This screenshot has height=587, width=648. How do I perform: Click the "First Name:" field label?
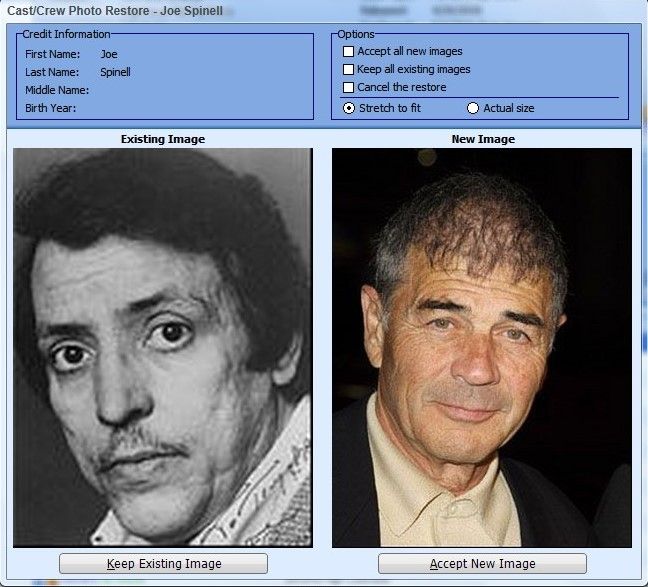tap(53, 54)
